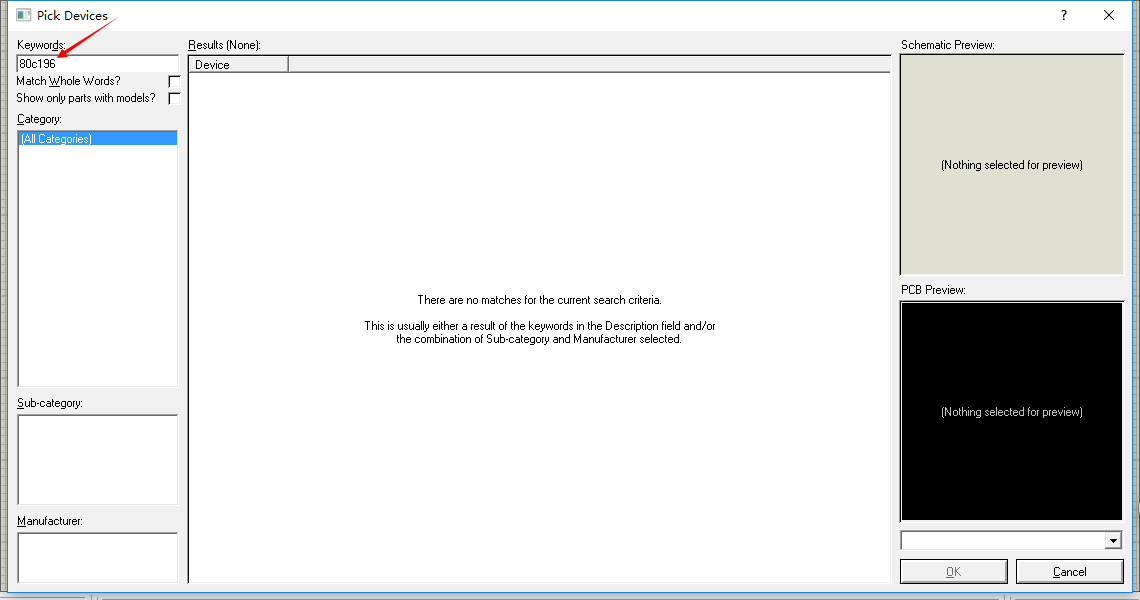
Task: Select (All Categories) in Category list
Action: 97,139
